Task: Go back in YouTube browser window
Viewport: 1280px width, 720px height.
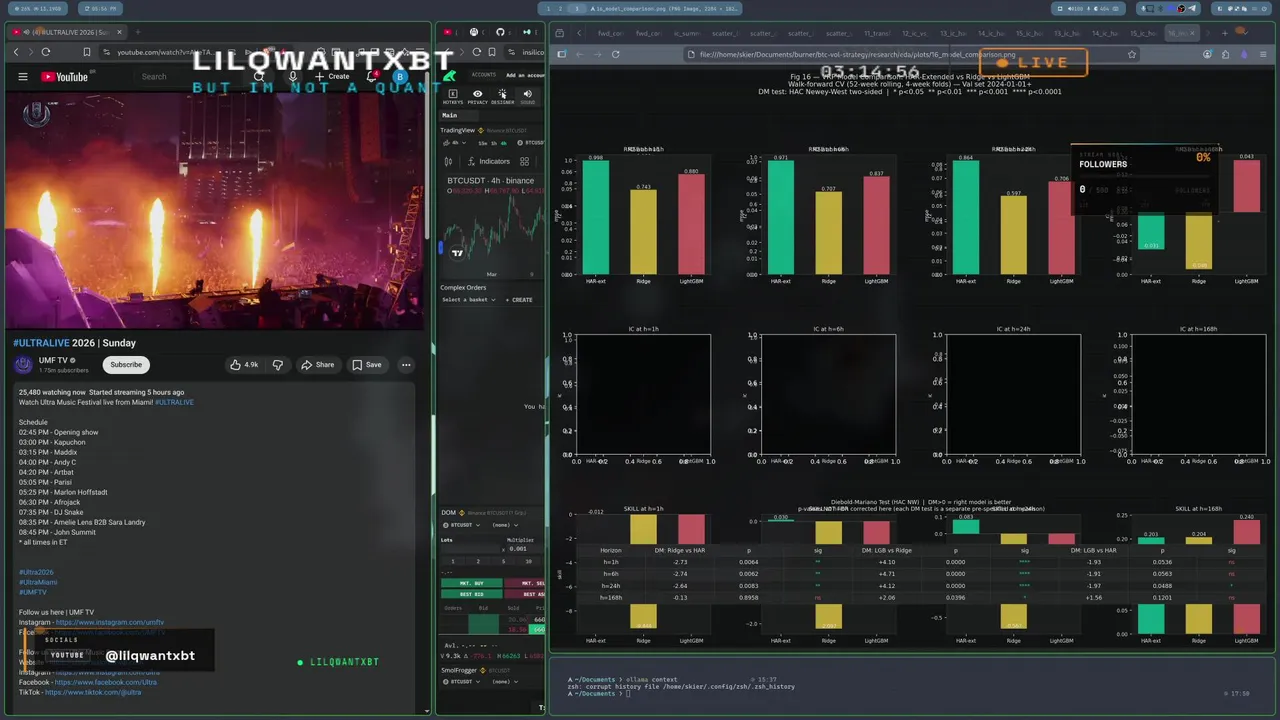Action: click(x=16, y=52)
